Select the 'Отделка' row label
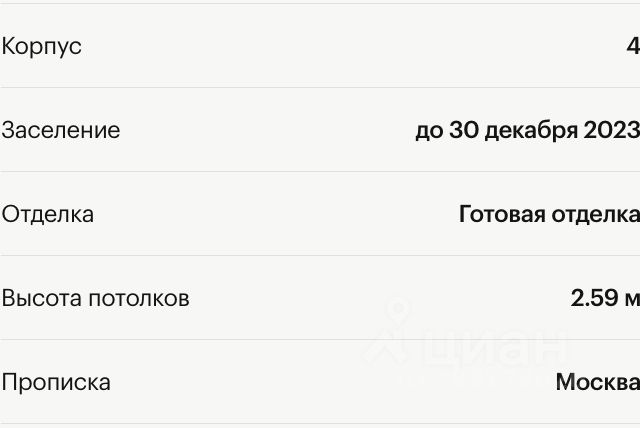Viewport: 640px width, 428px height. 48,214
